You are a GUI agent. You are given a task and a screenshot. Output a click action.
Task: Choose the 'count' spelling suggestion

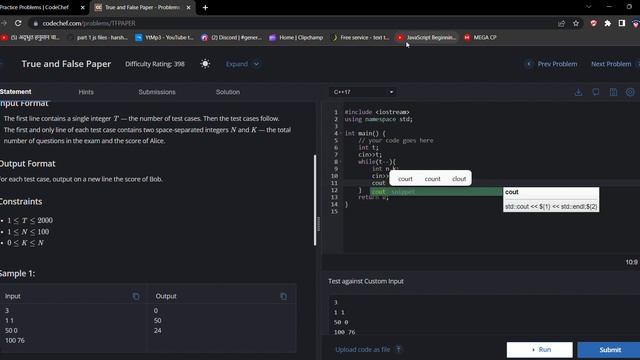tap(432, 179)
